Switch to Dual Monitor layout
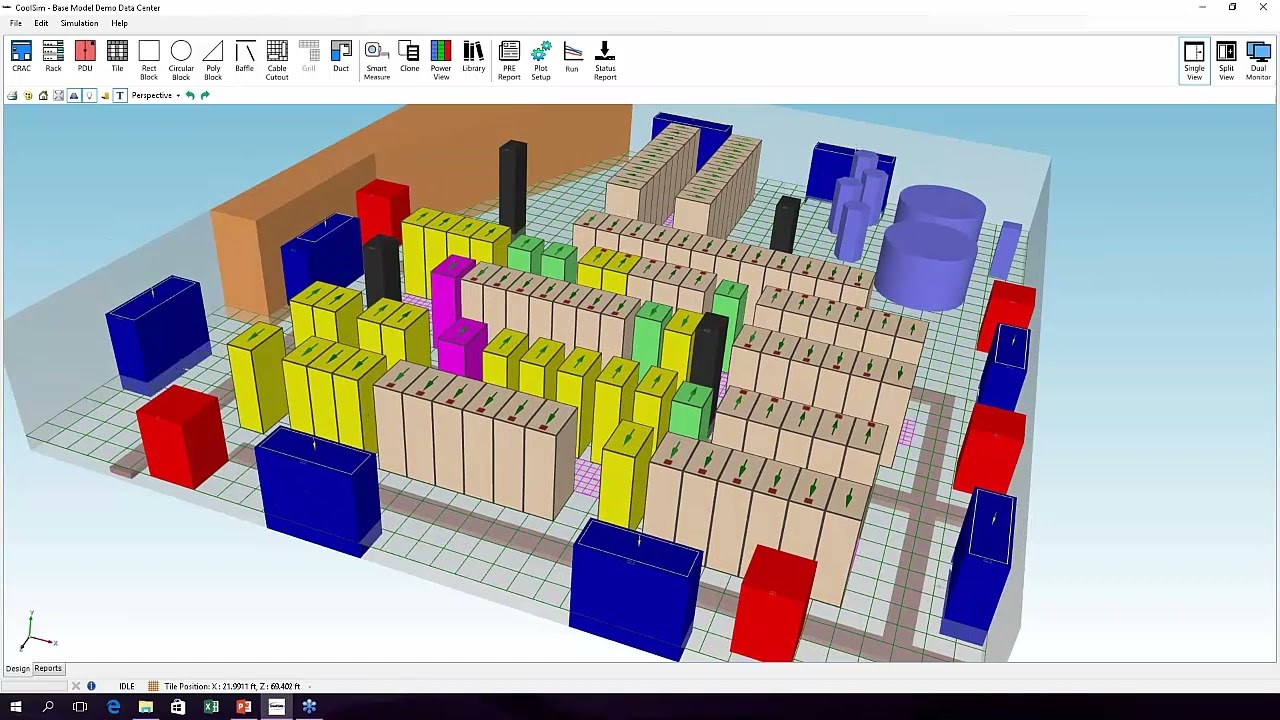 (1258, 61)
